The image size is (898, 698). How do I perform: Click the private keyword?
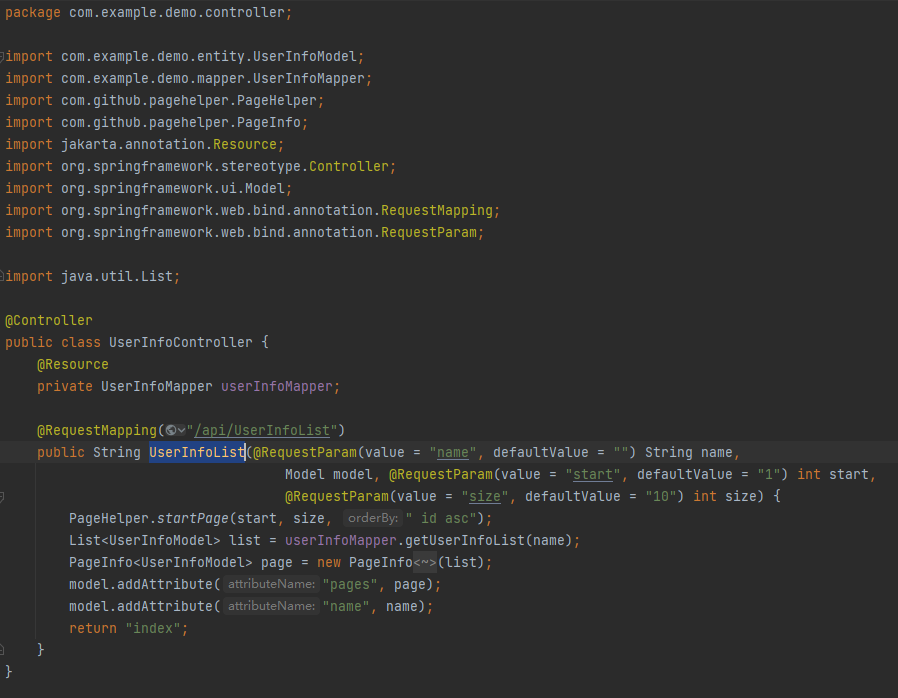point(65,387)
